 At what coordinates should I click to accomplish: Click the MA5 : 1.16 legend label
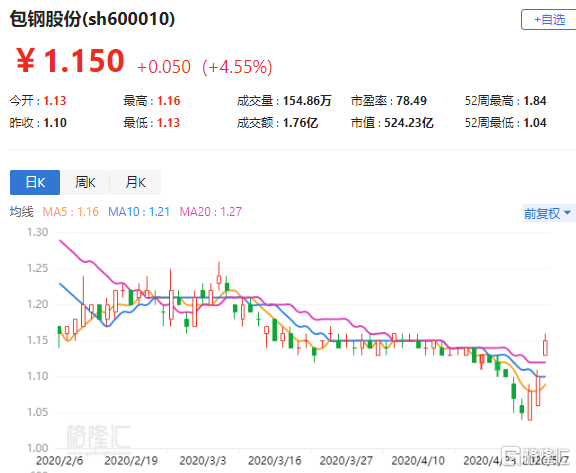[71, 212]
